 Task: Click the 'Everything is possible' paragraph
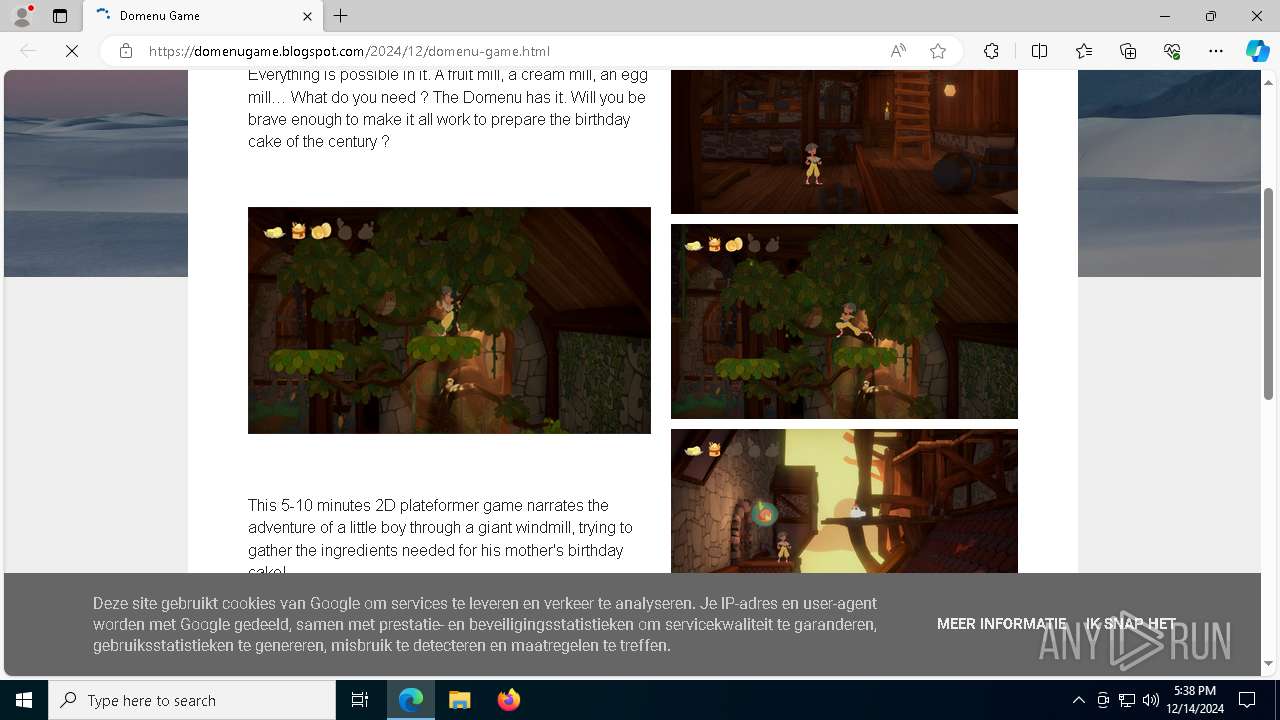pos(447,108)
